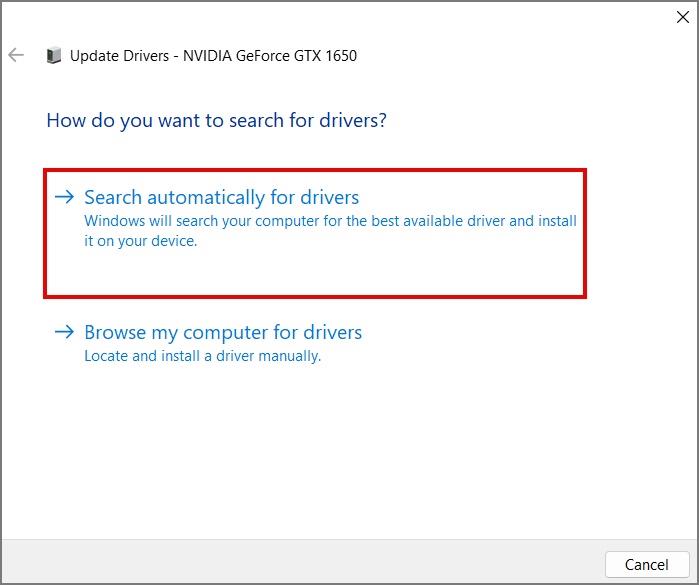Image resolution: width=699 pixels, height=585 pixels.
Task: Click the device icon beside Update Drivers
Action: (53, 55)
